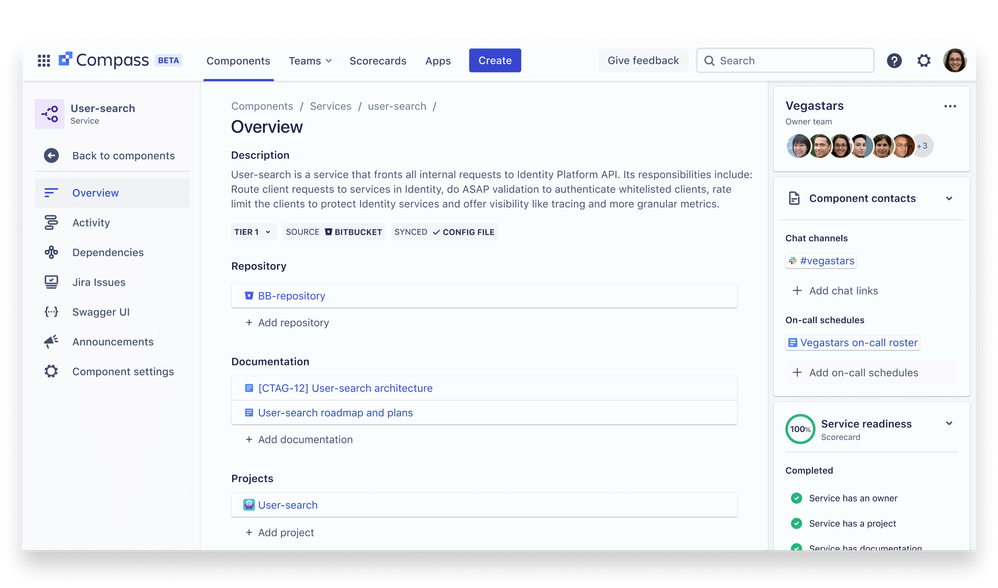The image size is (998, 588).
Task: Click the Overview sidebar icon
Action: pos(52,192)
